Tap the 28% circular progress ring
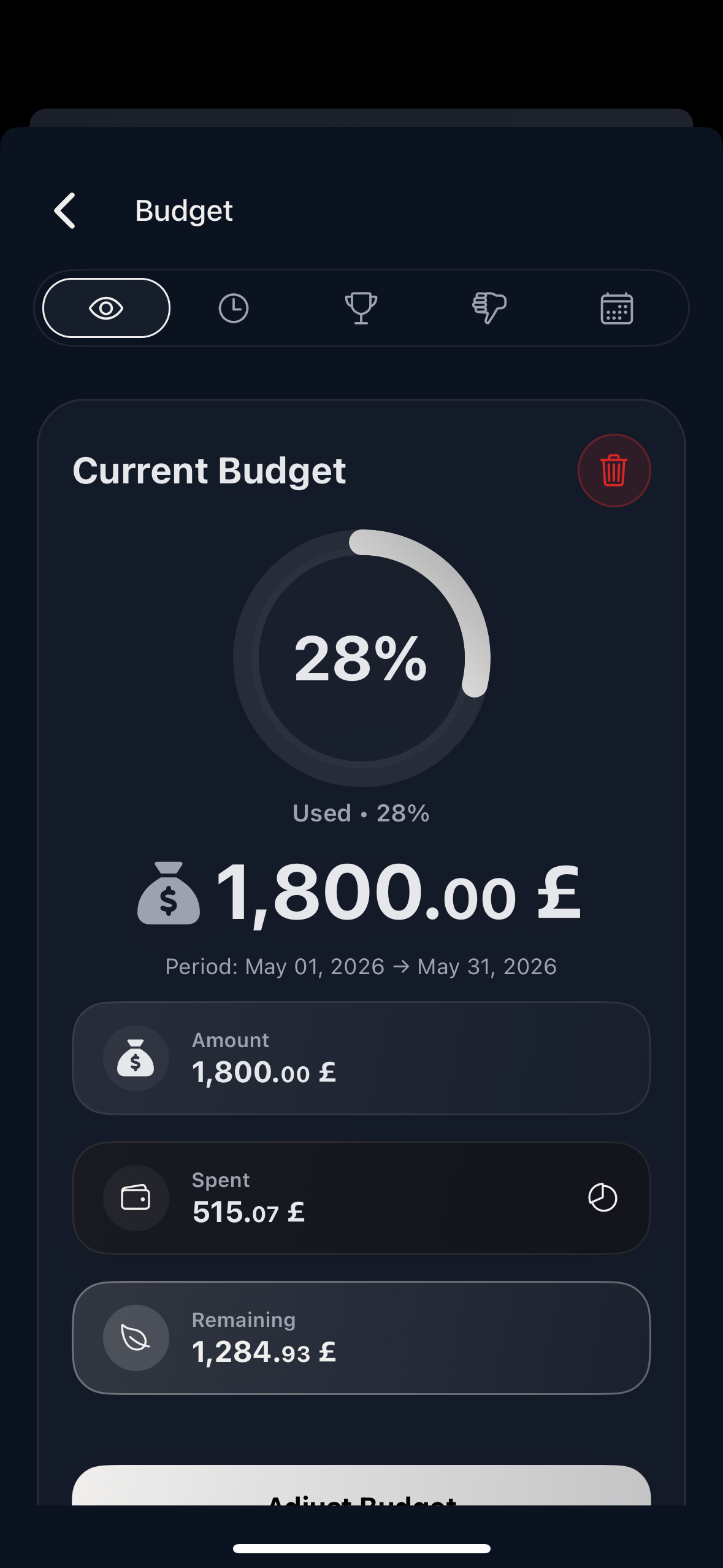Image resolution: width=723 pixels, height=1568 pixels. coord(362,658)
